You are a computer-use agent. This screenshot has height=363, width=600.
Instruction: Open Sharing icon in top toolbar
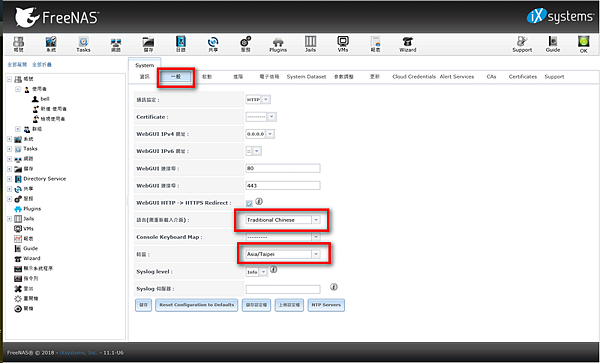(x=213, y=44)
